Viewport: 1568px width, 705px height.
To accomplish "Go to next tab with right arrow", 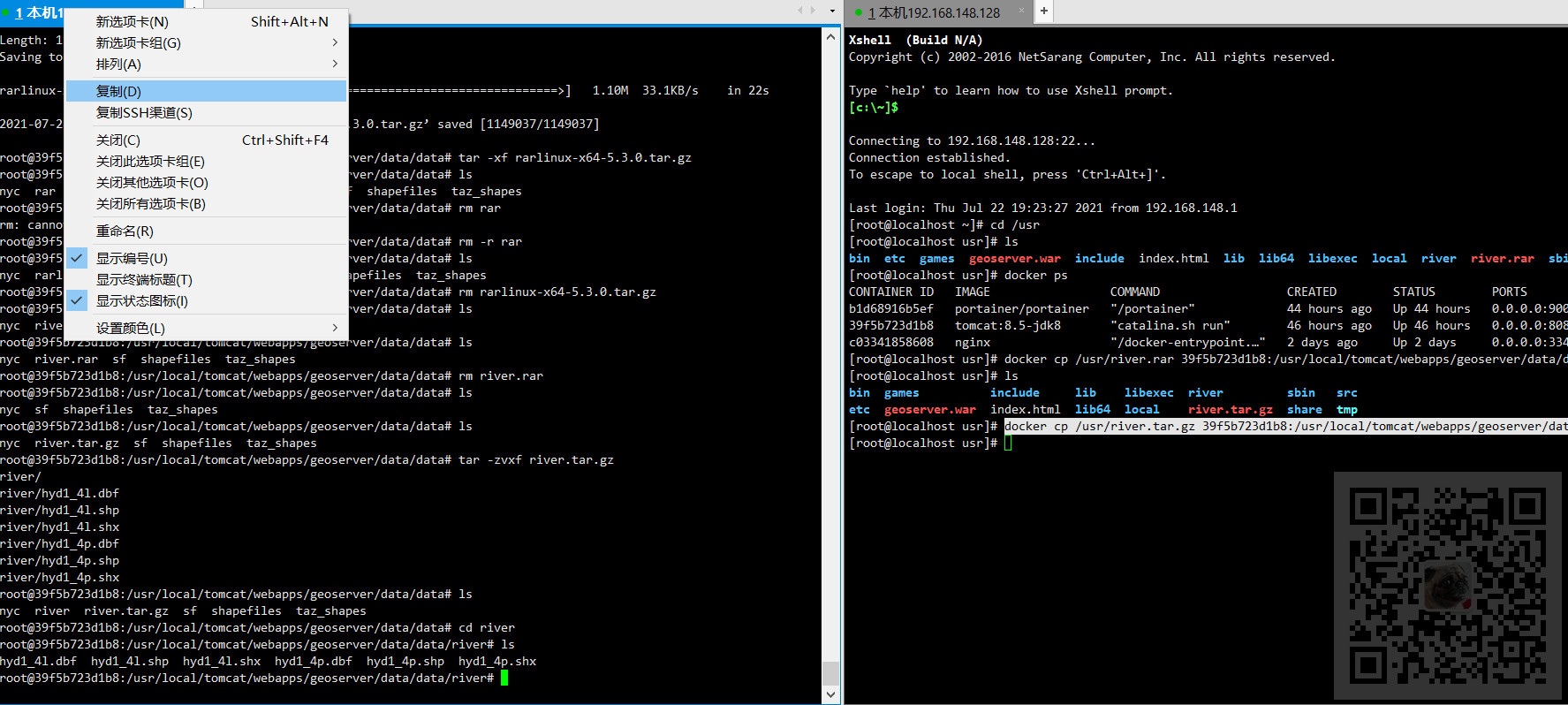I will coord(813,11).
